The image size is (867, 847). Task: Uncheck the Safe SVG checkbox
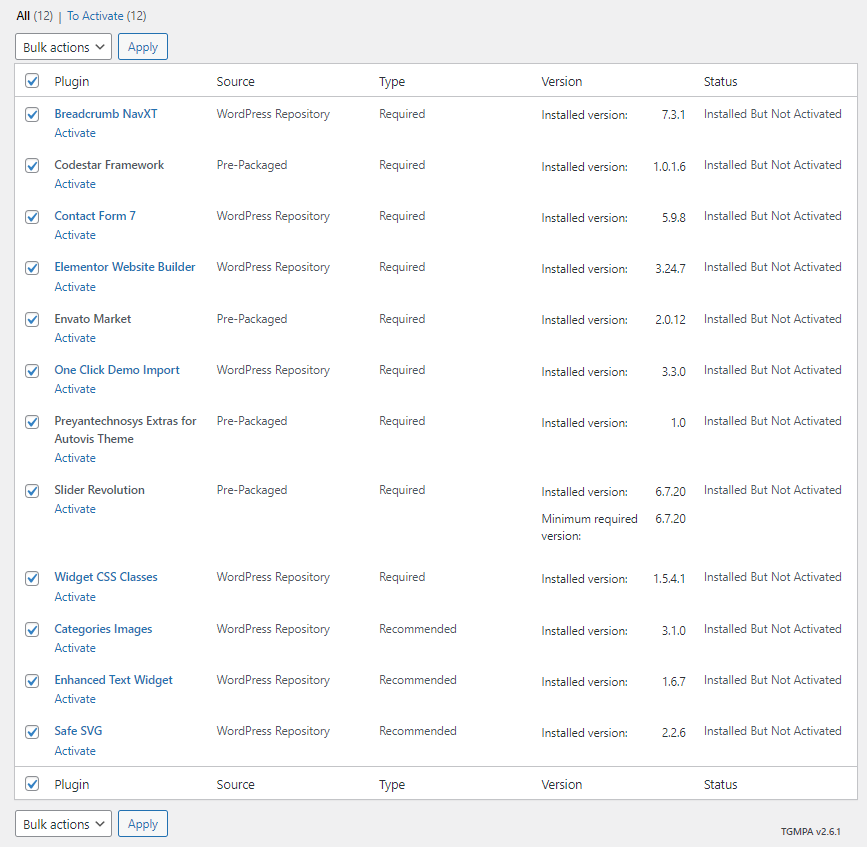tap(32, 732)
